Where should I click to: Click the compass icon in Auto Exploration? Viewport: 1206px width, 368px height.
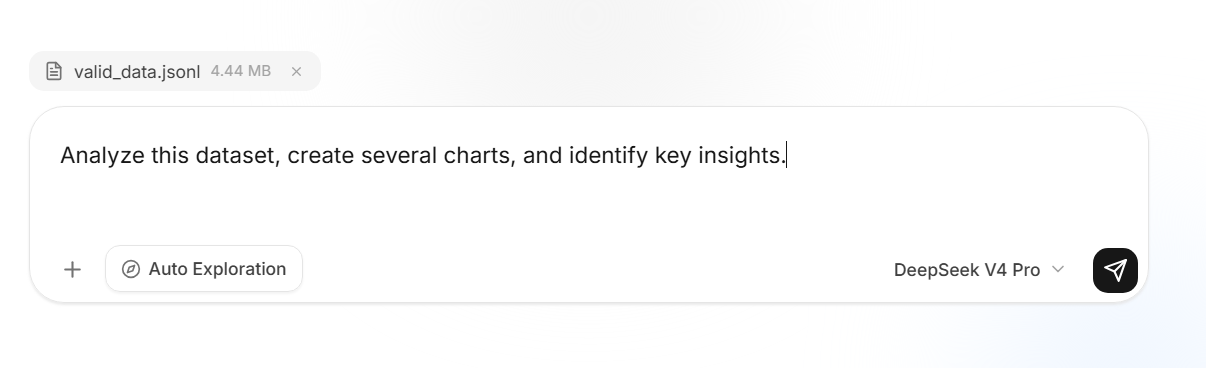point(130,269)
